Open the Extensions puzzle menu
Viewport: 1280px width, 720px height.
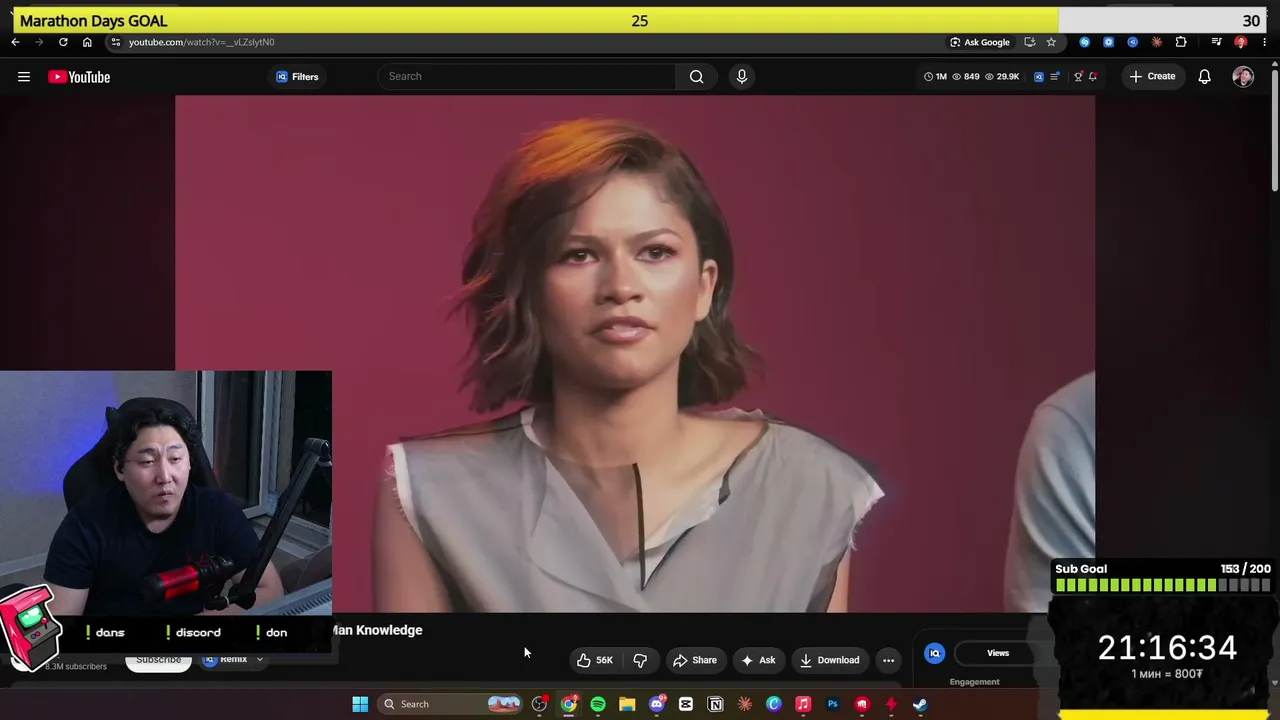1181,42
